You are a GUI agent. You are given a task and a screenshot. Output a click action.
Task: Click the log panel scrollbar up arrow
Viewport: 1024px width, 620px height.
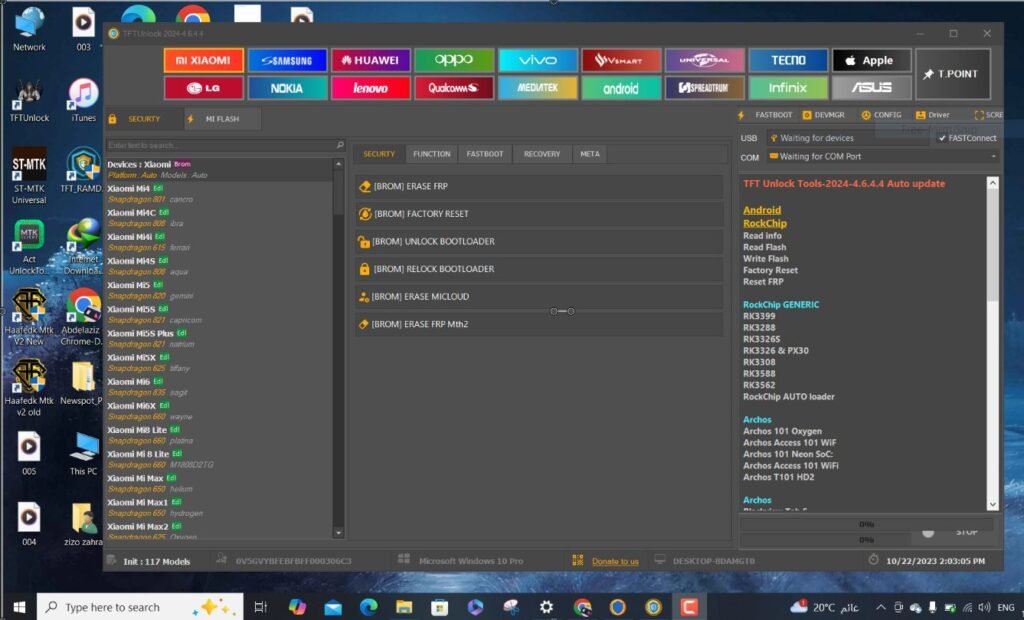[x=993, y=183]
